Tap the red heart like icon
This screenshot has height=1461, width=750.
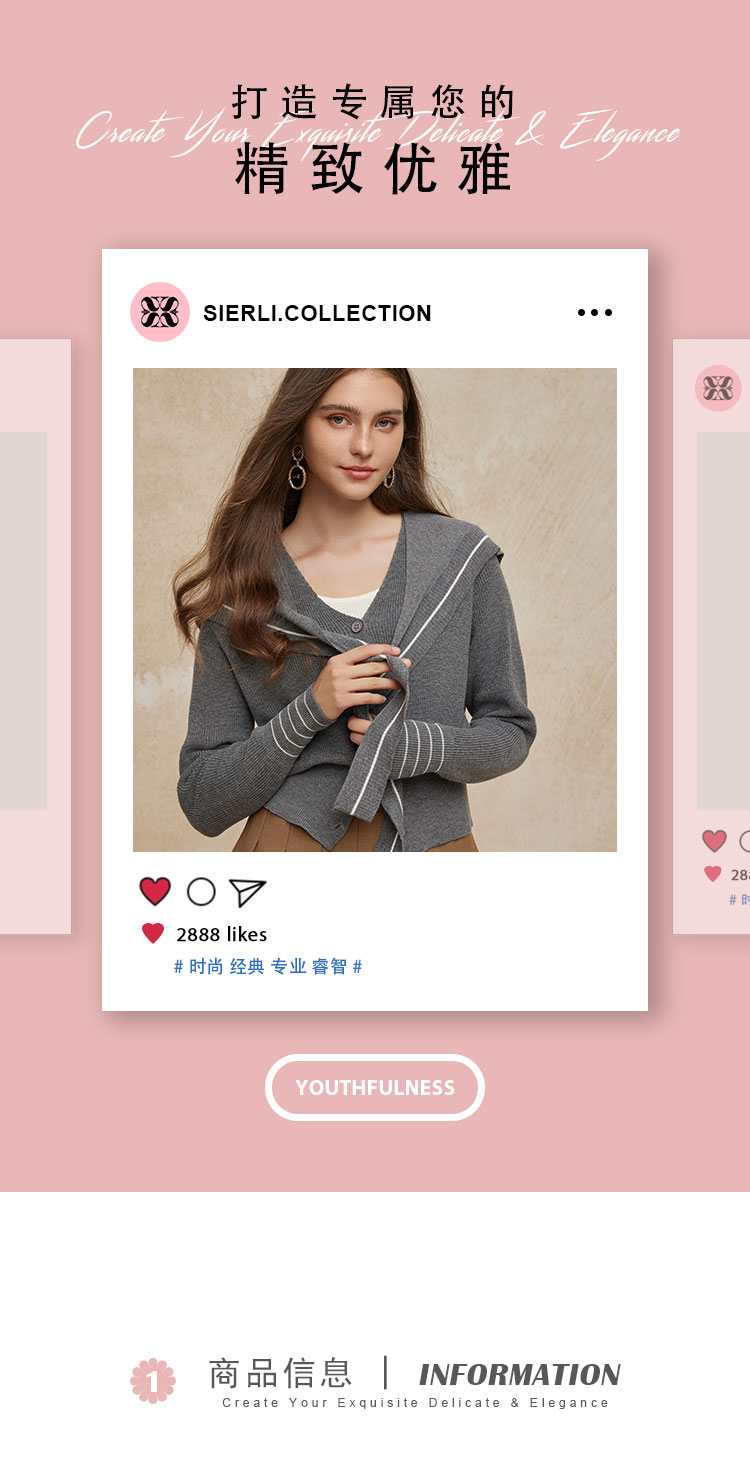(x=155, y=891)
